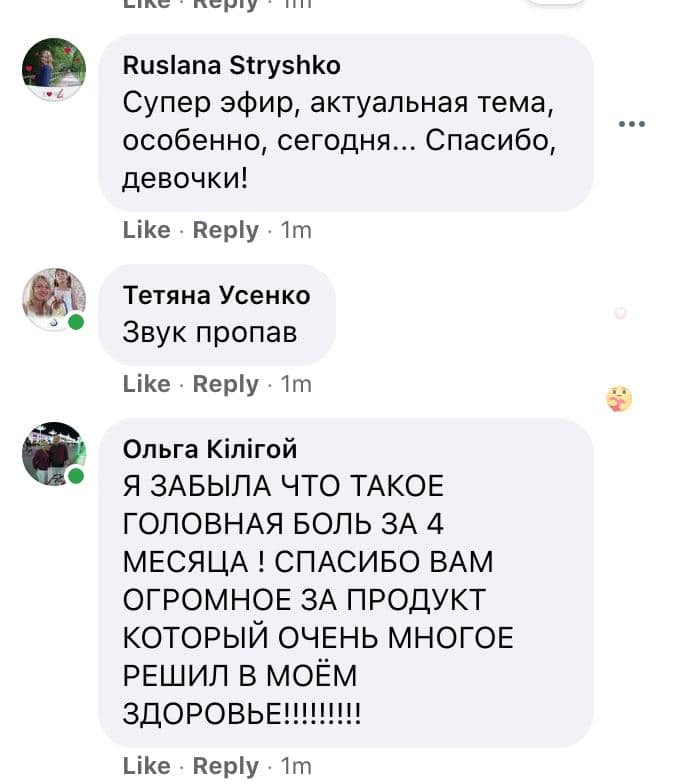Screen dimensions: 686x784
Task: Click the 1m timestamp under Ольга's comment
Action: (296, 766)
